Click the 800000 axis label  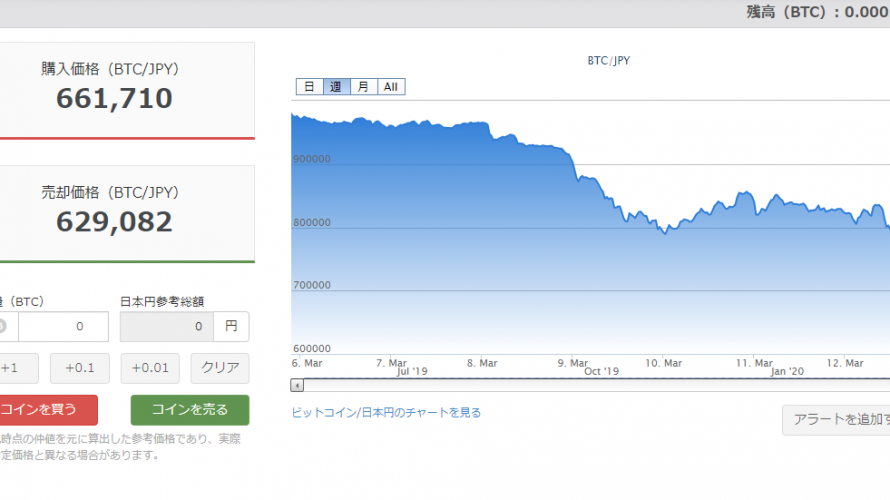[x=312, y=222]
